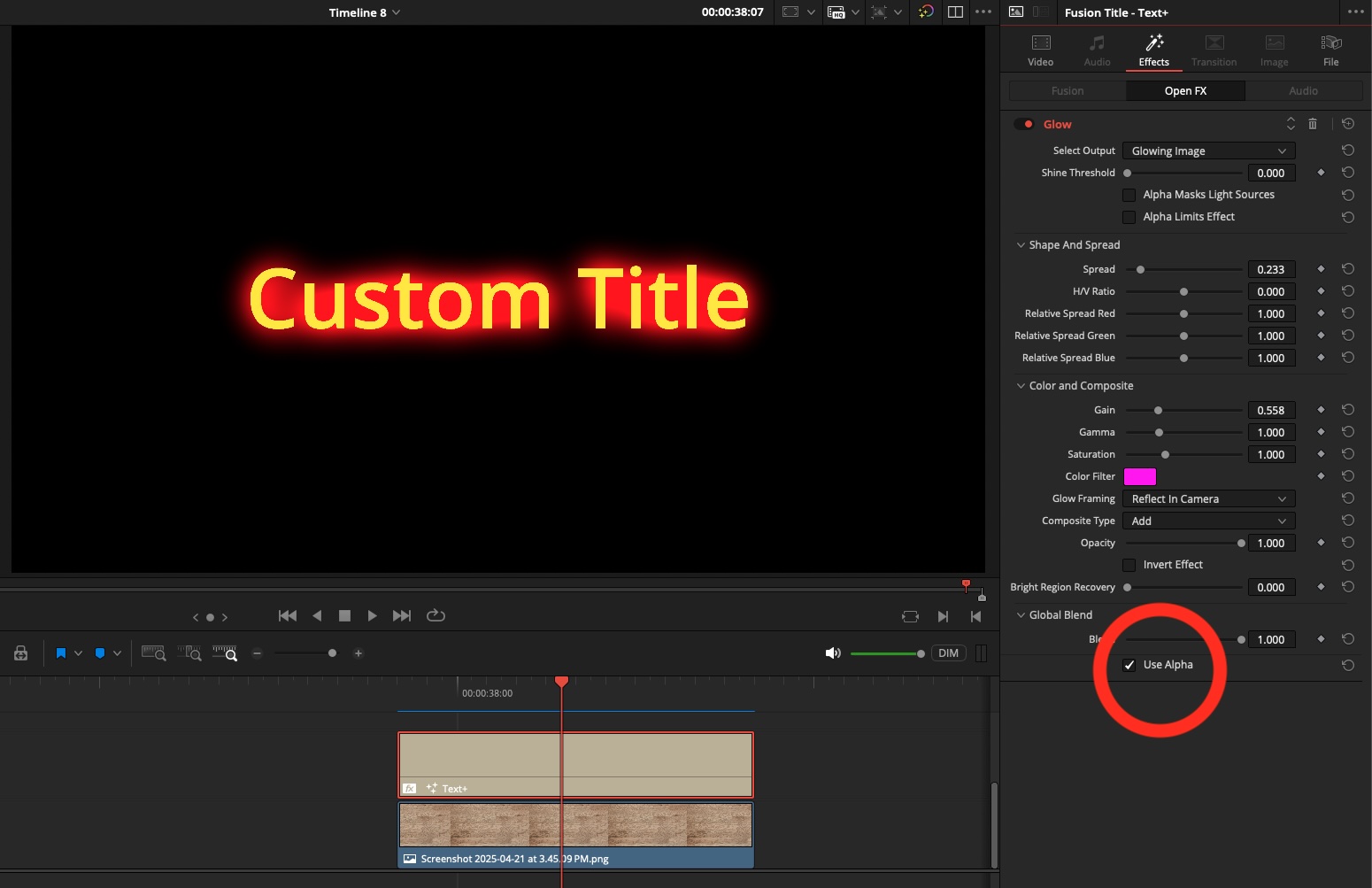Viewport: 1372px width, 888px height.
Task: Collapse the Global Blend section
Action: coord(1021,615)
